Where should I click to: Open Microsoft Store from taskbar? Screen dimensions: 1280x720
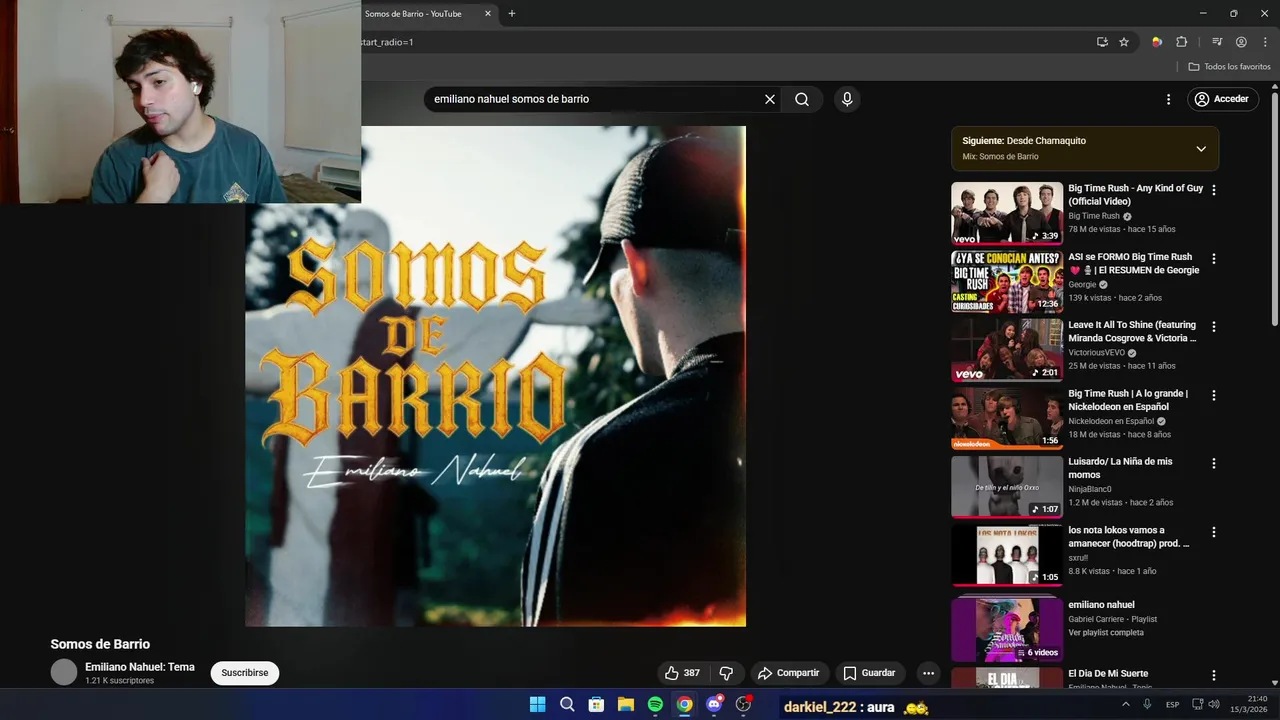(596, 704)
